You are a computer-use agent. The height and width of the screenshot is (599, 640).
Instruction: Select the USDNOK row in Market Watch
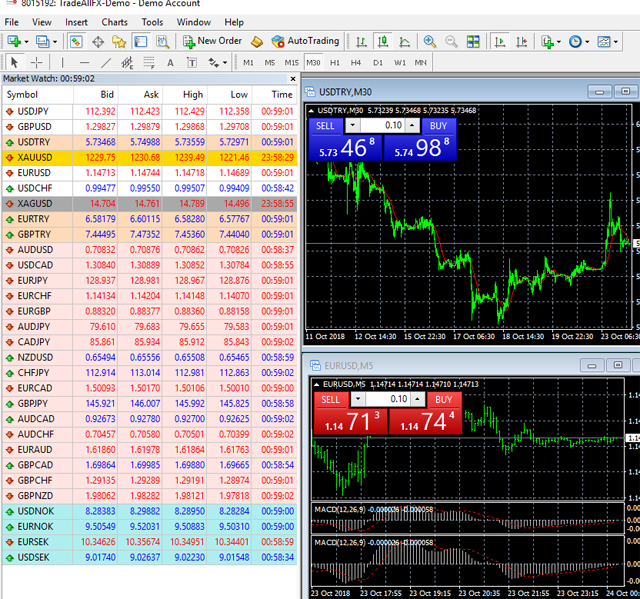(149, 511)
